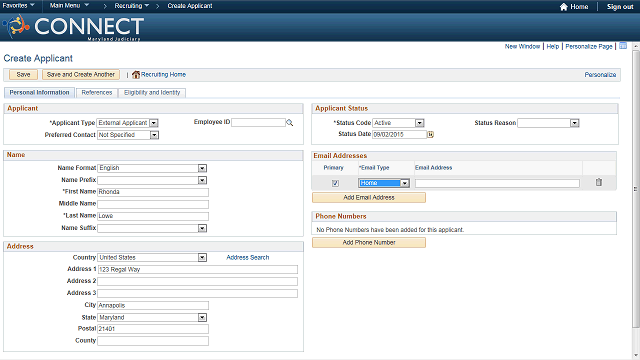Click the Add Phone Number button
The height and width of the screenshot is (360, 640).
369,242
